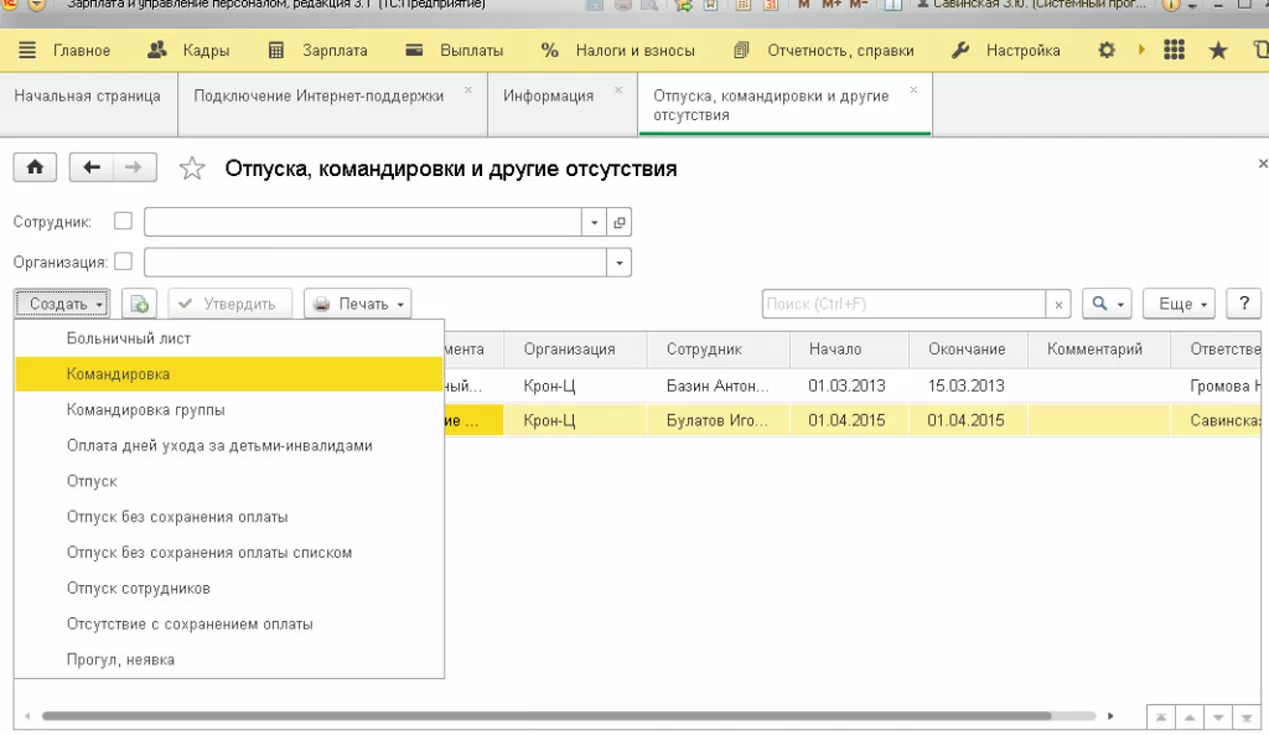
Task: Click the Home icon button
Action: (35, 168)
